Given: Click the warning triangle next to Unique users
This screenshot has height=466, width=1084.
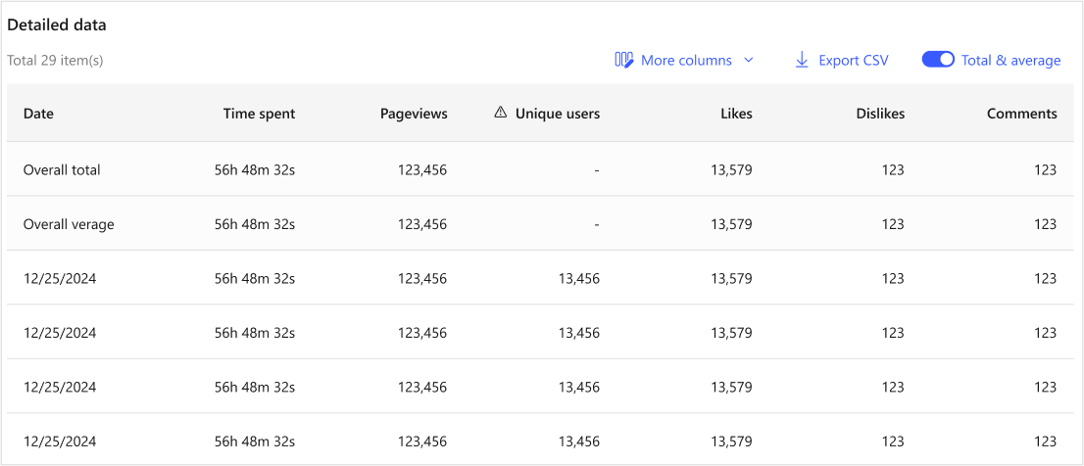Looking at the screenshot, I should click(x=501, y=113).
